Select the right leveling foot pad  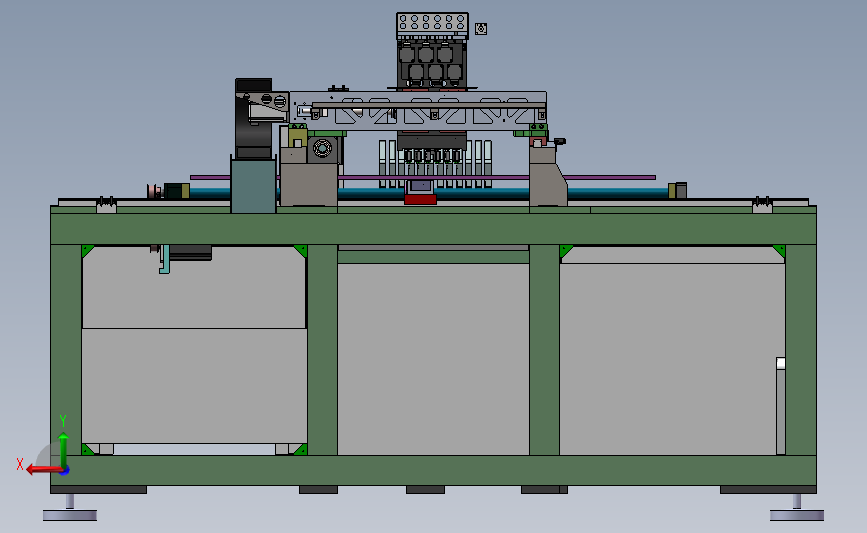click(x=797, y=515)
